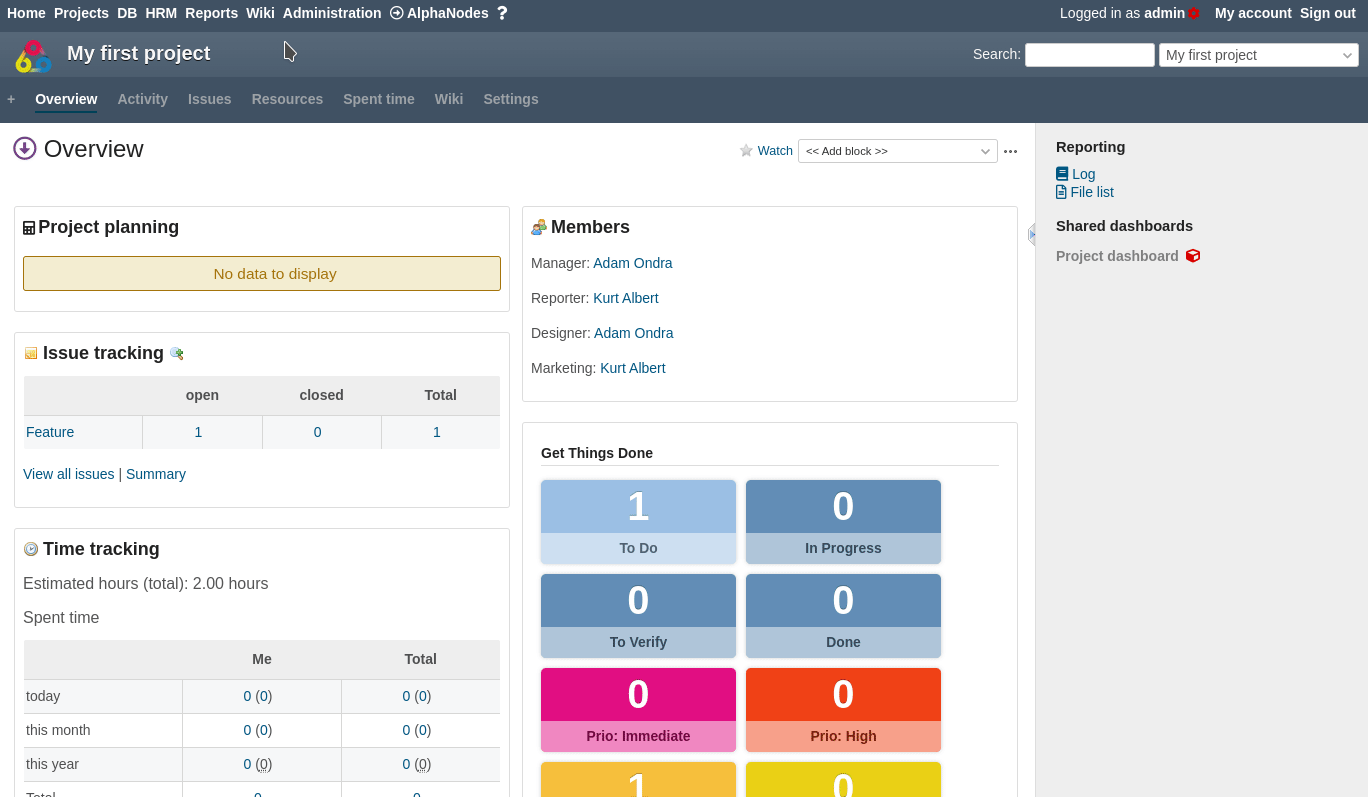
Task: Click the Project dashboard cube icon
Action: (x=1193, y=255)
